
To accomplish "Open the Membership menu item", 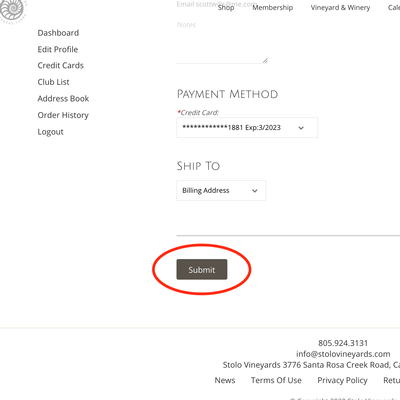I will pyautogui.click(x=272, y=7).
